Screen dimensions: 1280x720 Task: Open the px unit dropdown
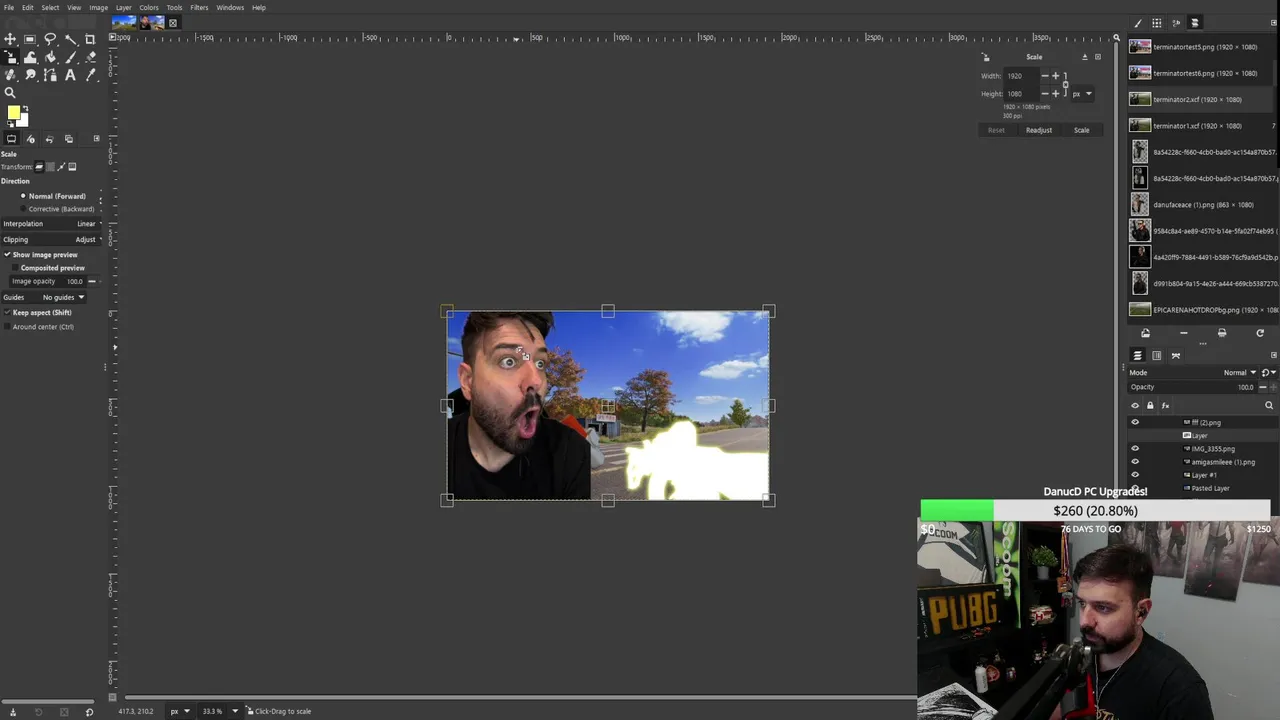tap(1082, 94)
